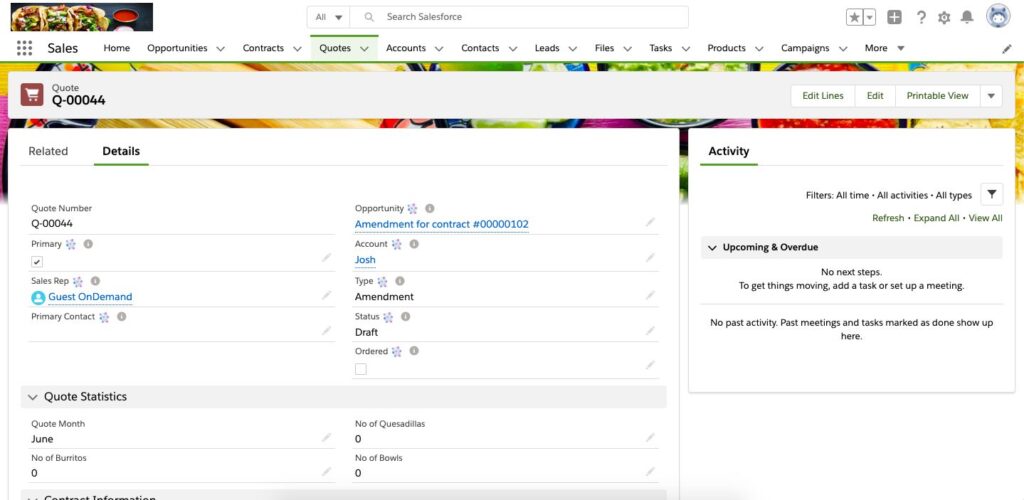Click the info icon next to Ordered

click(x=414, y=351)
